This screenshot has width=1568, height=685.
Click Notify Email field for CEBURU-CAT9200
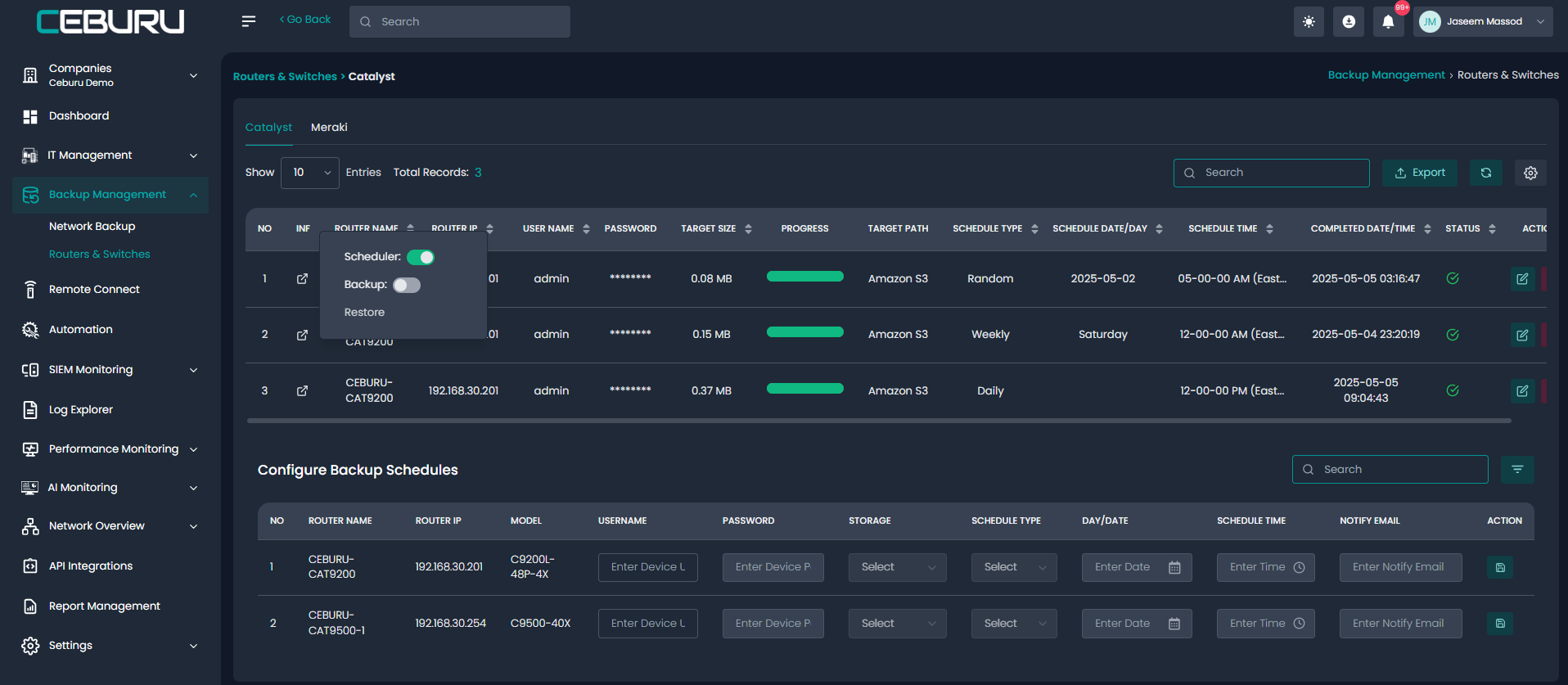tap(1401, 567)
